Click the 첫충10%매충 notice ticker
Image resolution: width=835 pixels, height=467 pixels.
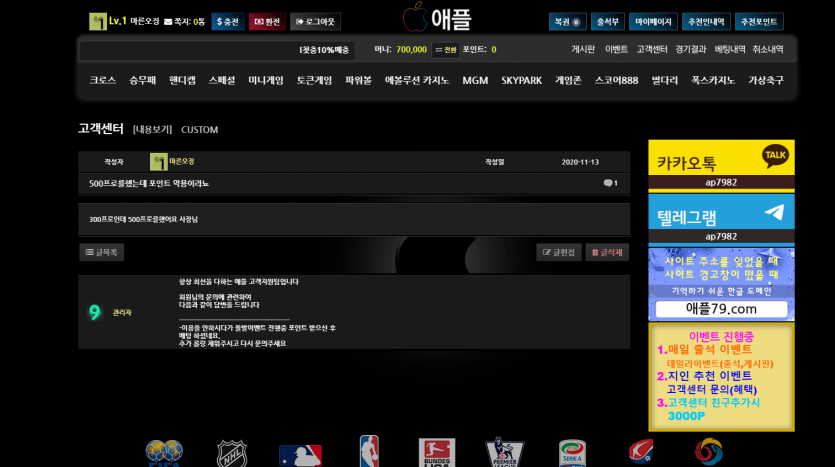coord(324,50)
